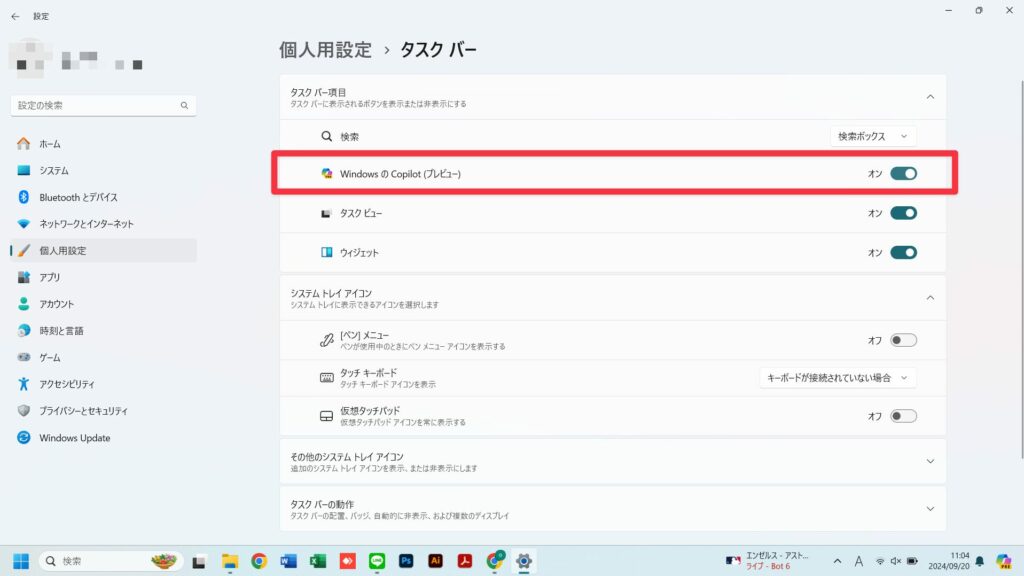This screenshot has height=576, width=1024.
Task: Expand the その他のシステム トレイ アイコン section
Action: [930, 460]
